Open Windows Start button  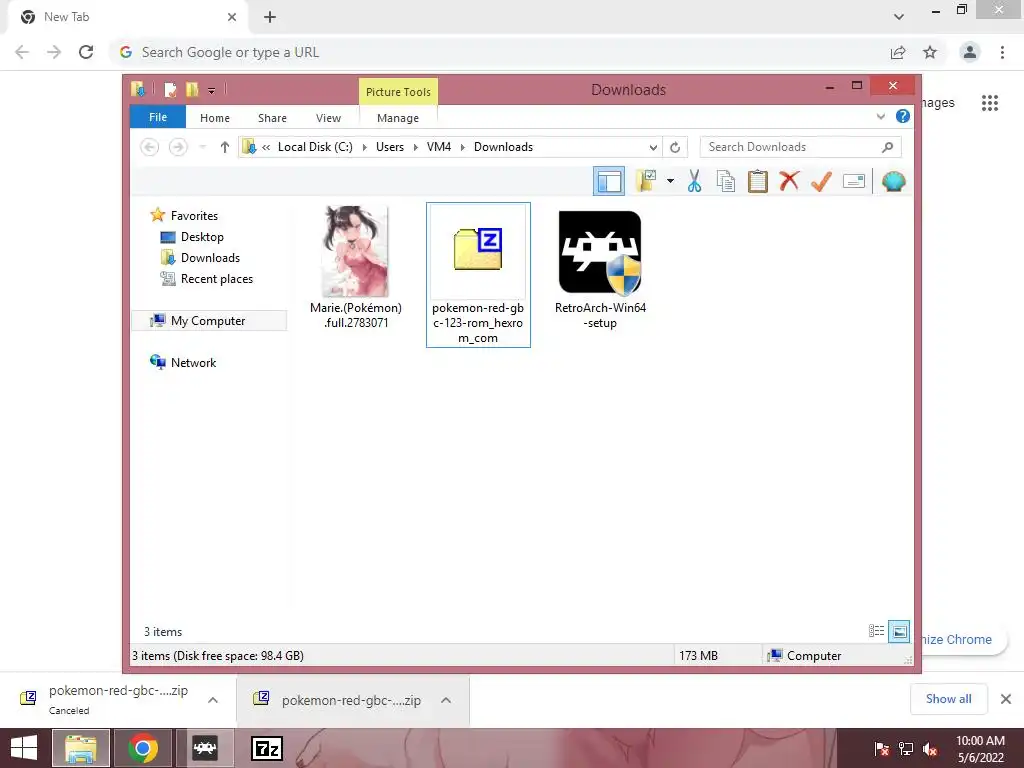tap(24, 748)
